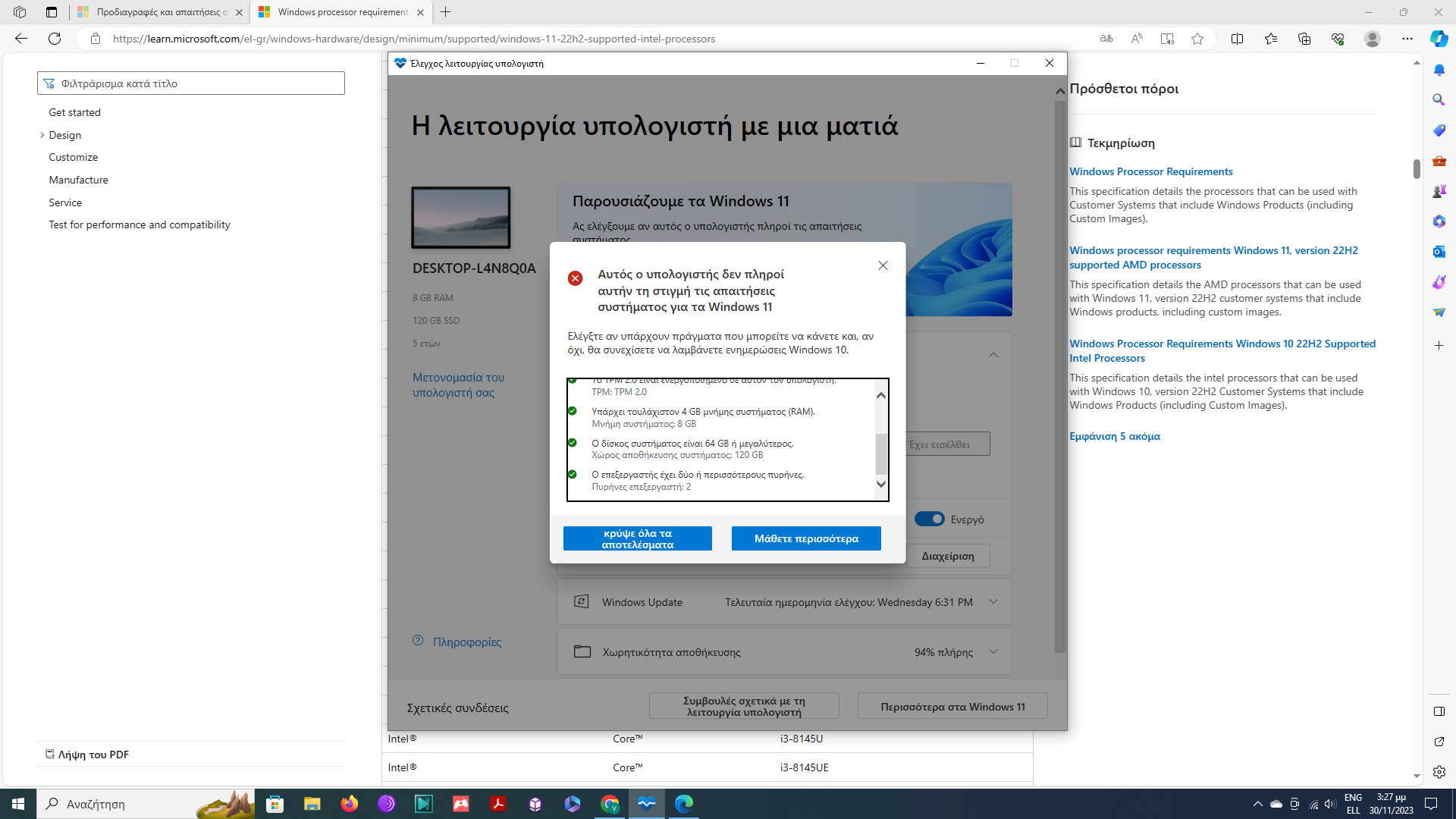Viewport: 1456px width, 819px height.
Task: Click Περισσότερα στα Windows 11 button
Action: pyautogui.click(x=952, y=706)
